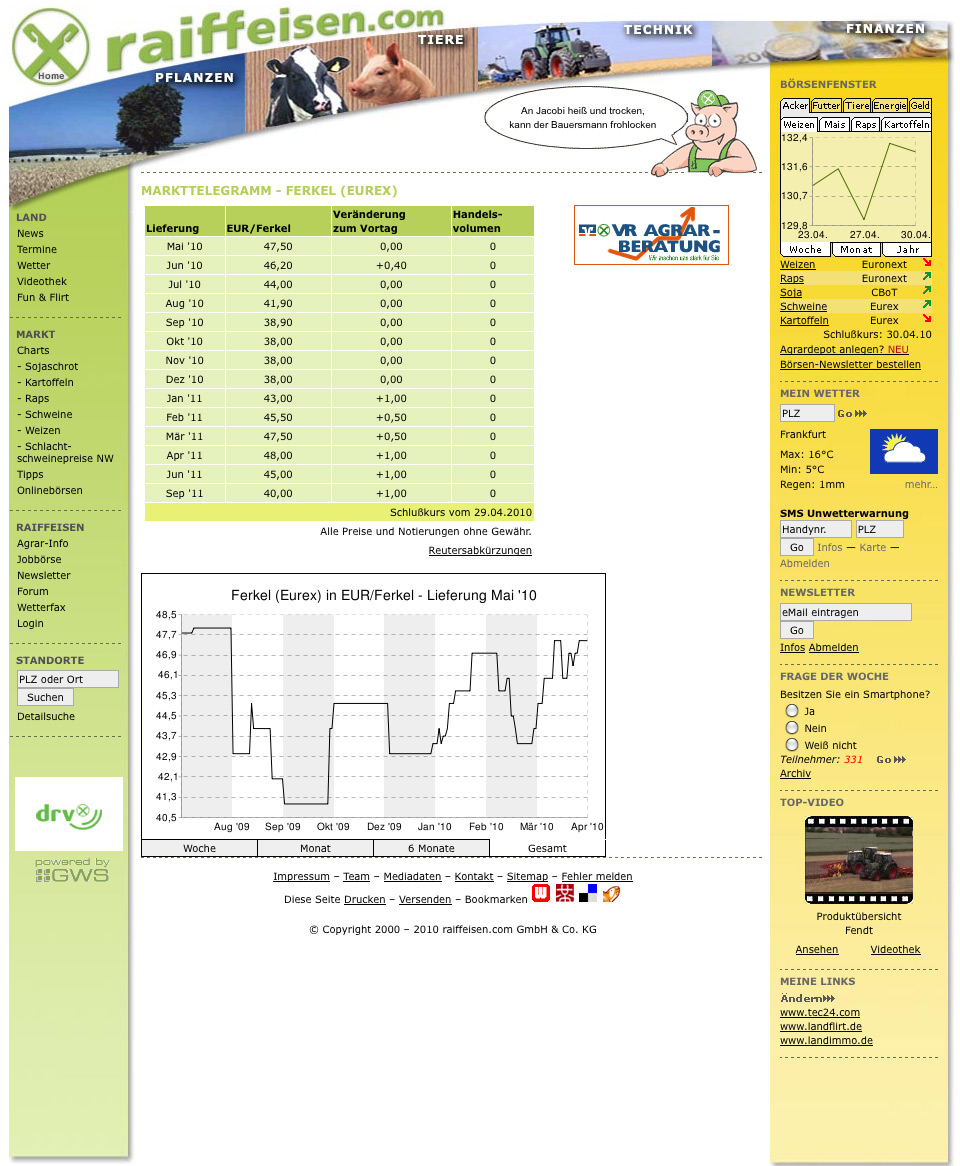Select the Raps sub-tab in Börsenfenster

866,124
